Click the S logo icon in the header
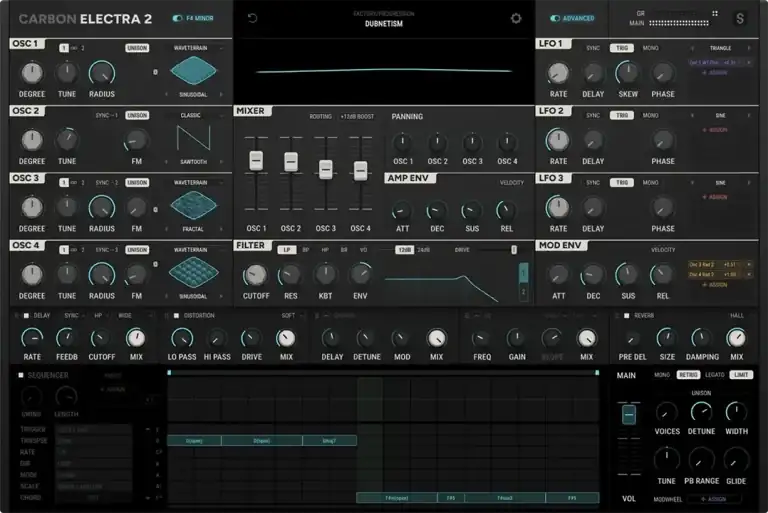 point(740,19)
